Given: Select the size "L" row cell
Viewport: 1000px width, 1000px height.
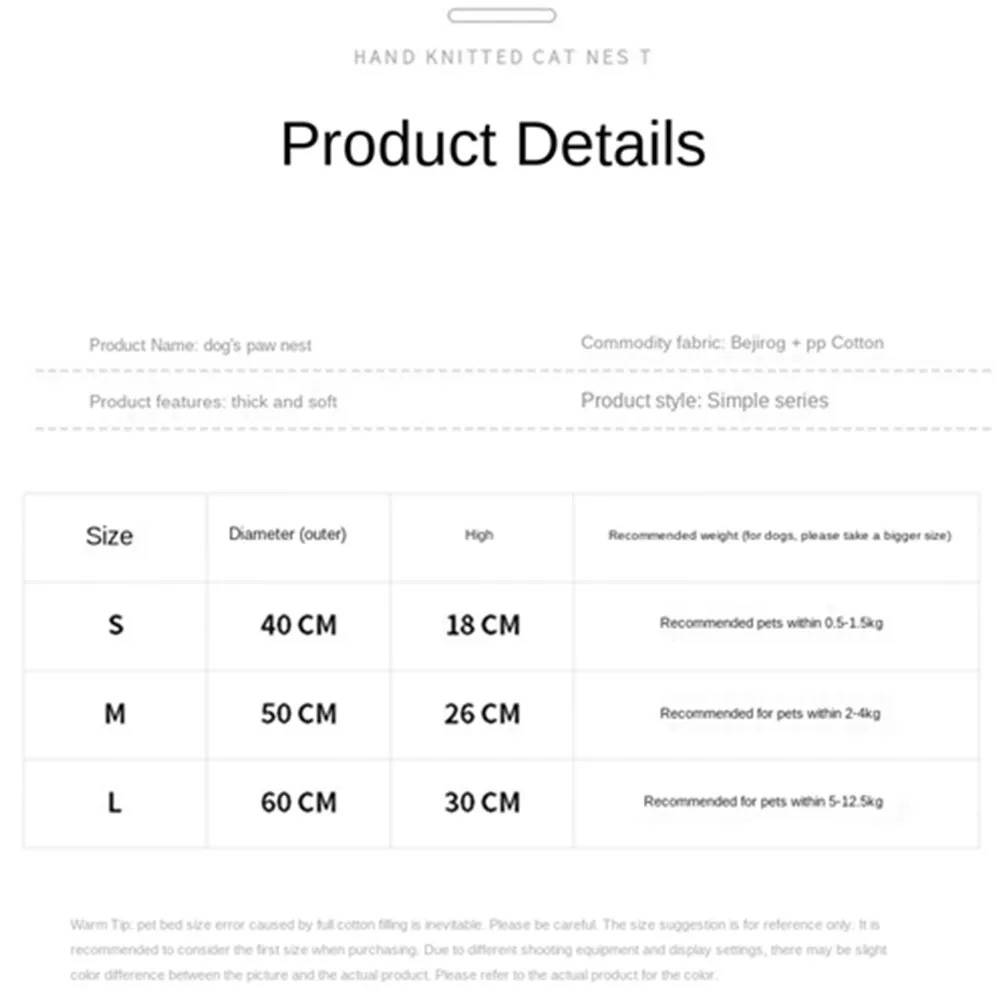Looking at the screenshot, I should pos(114,802).
